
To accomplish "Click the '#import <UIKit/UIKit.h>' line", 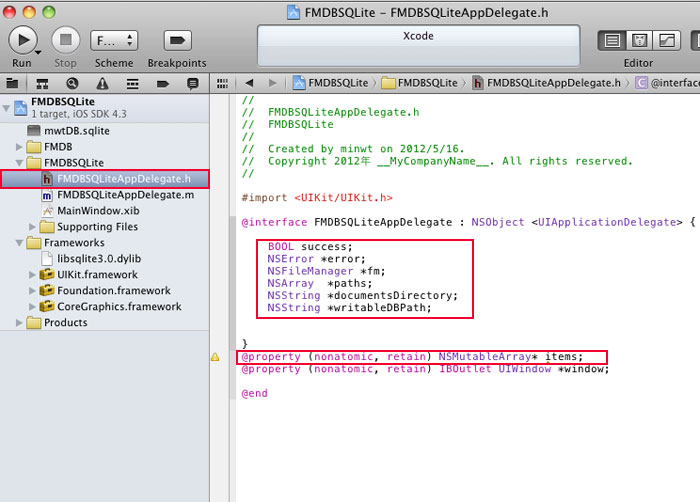I will click(x=317, y=197).
